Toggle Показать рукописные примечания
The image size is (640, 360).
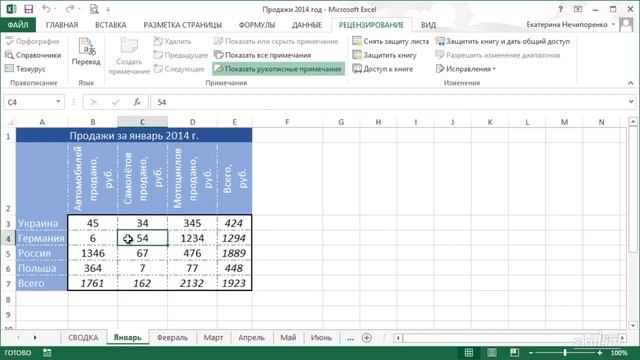click(x=278, y=69)
